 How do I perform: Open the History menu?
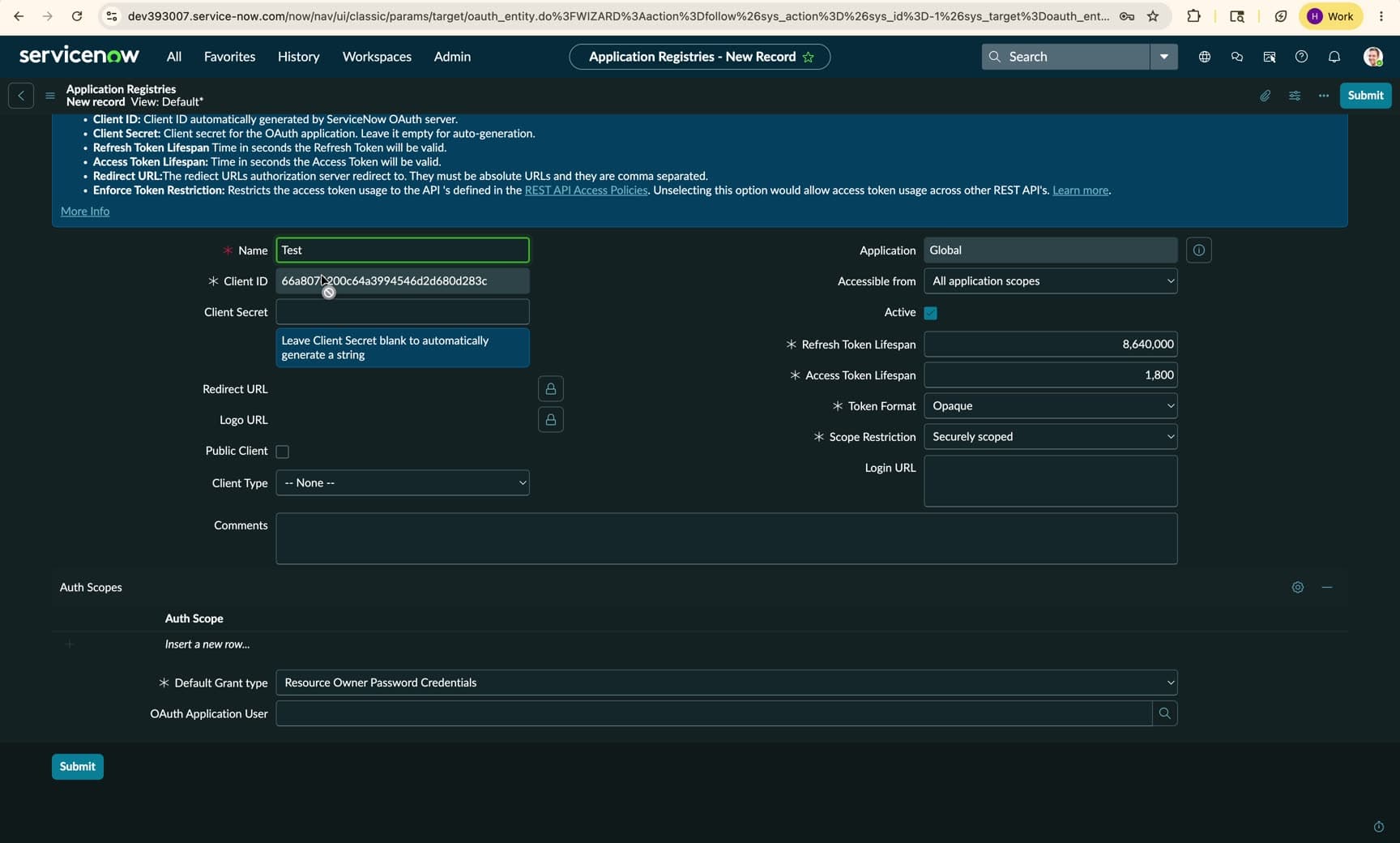[x=298, y=57]
